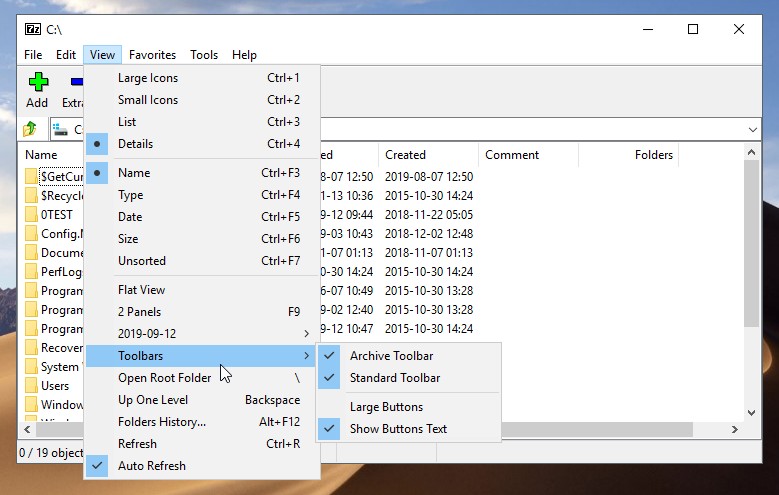The image size is (779, 495).
Task: Click the PerfLog folder icon
Action: 31,271
